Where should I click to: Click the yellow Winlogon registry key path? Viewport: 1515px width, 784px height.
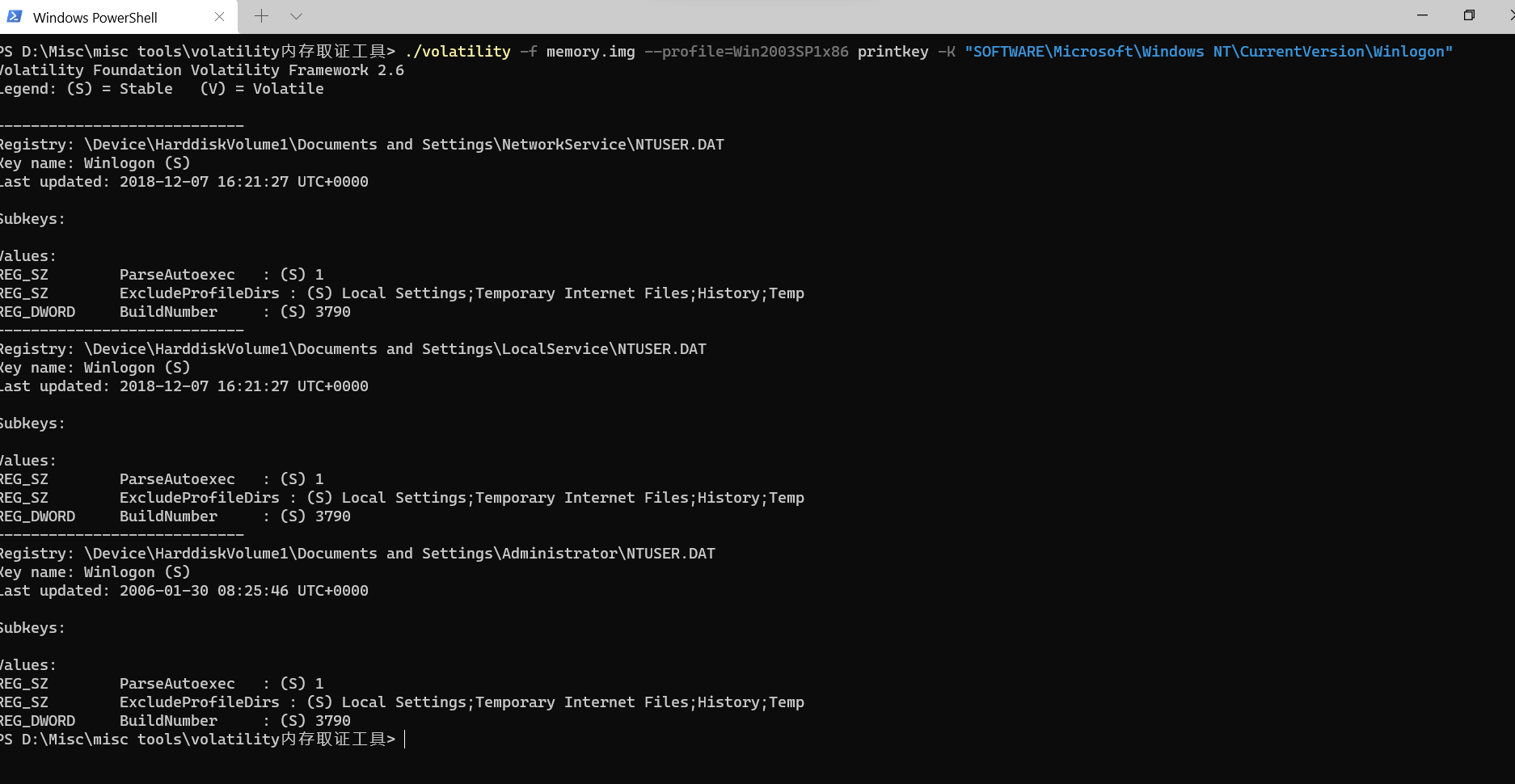point(1209,51)
